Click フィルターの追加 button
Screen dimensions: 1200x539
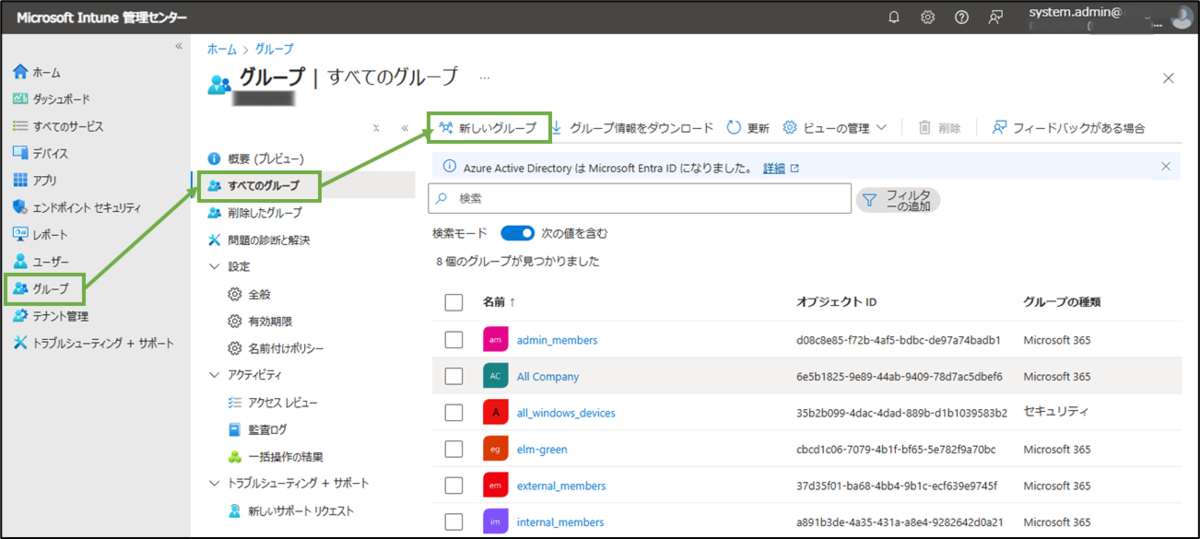tap(898, 200)
